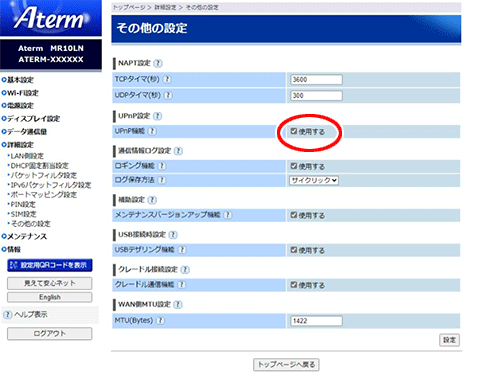Open ポートマッピング設定 submenu item
Viewport: 500px width, 388px height.
(43, 195)
